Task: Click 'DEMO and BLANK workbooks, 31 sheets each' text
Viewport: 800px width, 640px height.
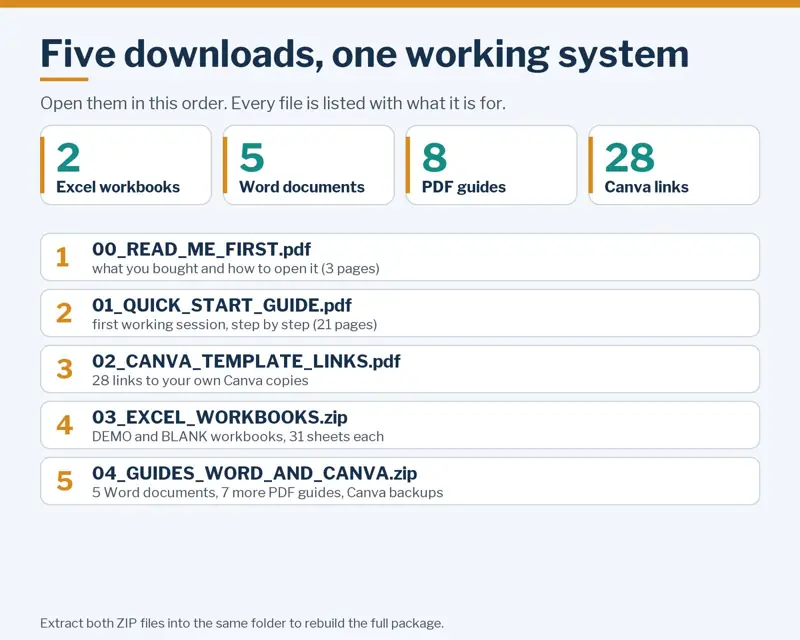Action: coord(238,437)
